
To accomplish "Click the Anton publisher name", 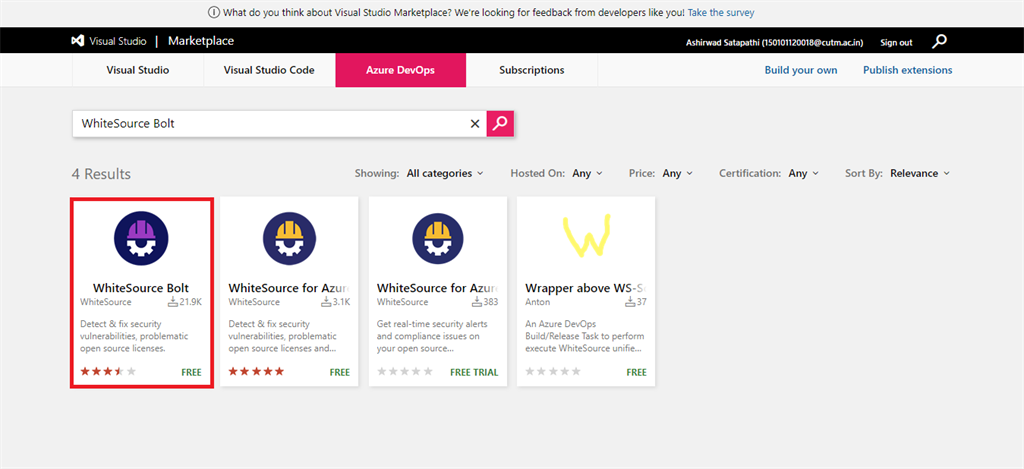I will tap(537, 302).
